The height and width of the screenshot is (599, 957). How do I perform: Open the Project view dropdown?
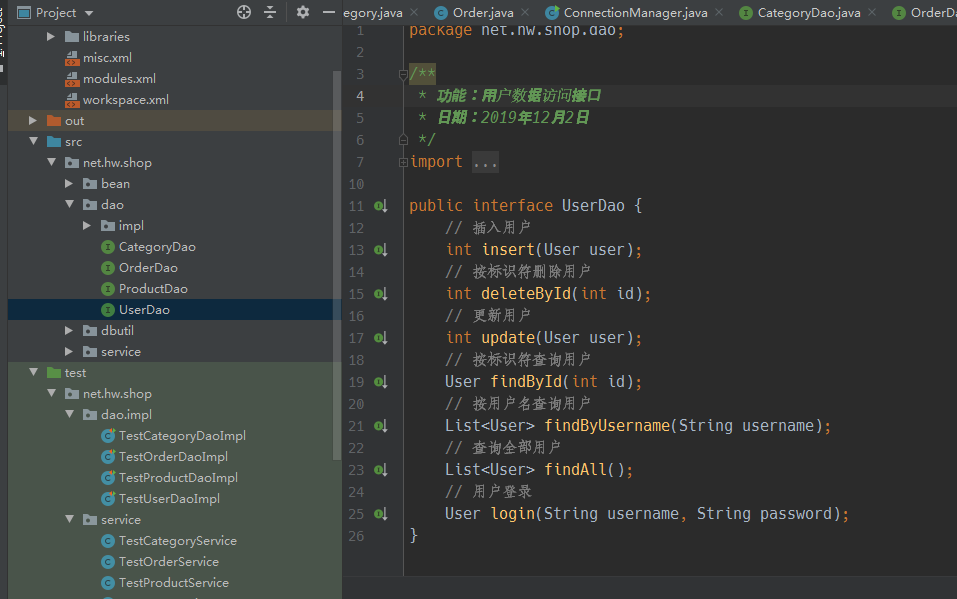pyautogui.click(x=89, y=13)
